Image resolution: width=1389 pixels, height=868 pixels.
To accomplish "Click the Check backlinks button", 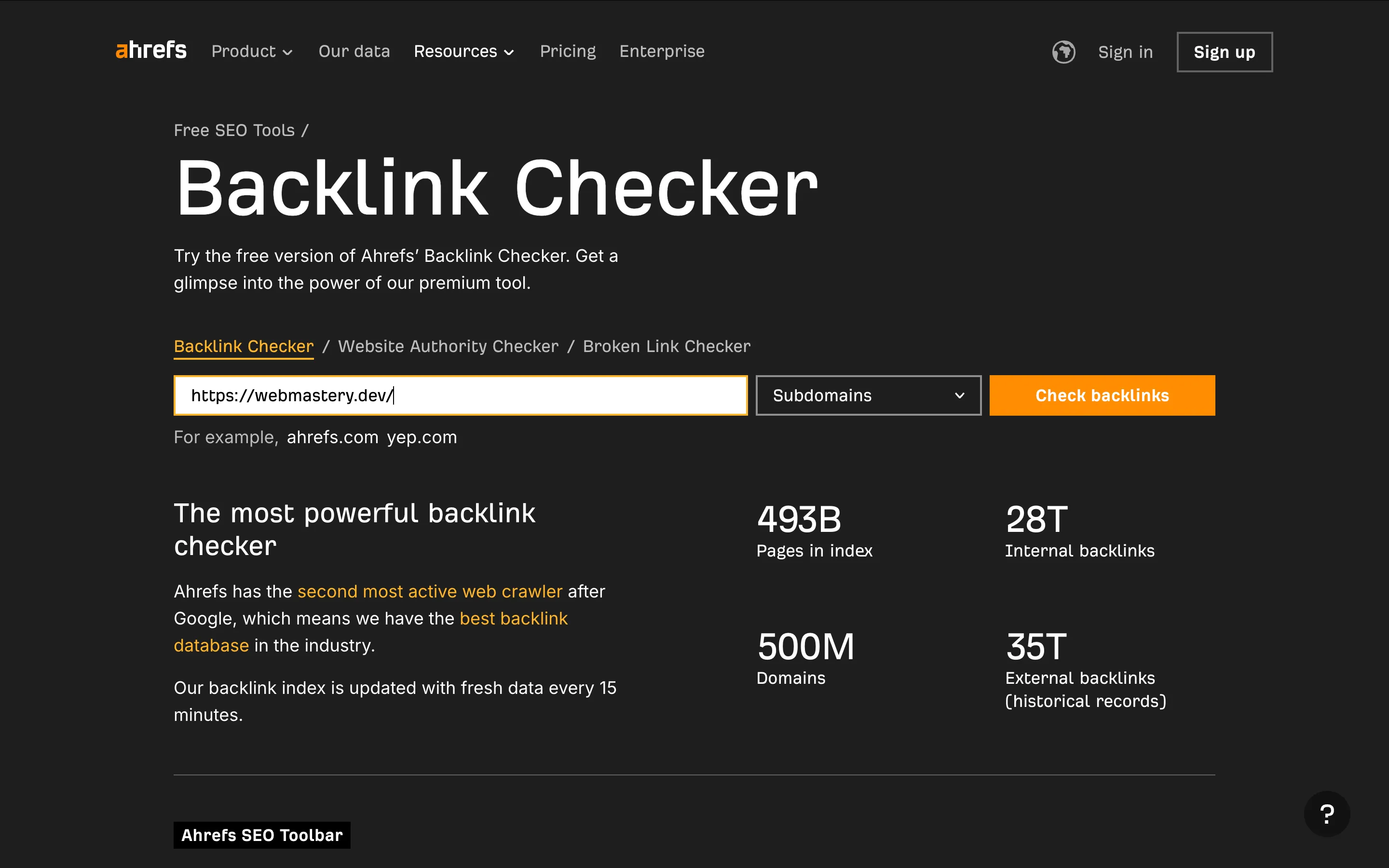I will 1102,395.
